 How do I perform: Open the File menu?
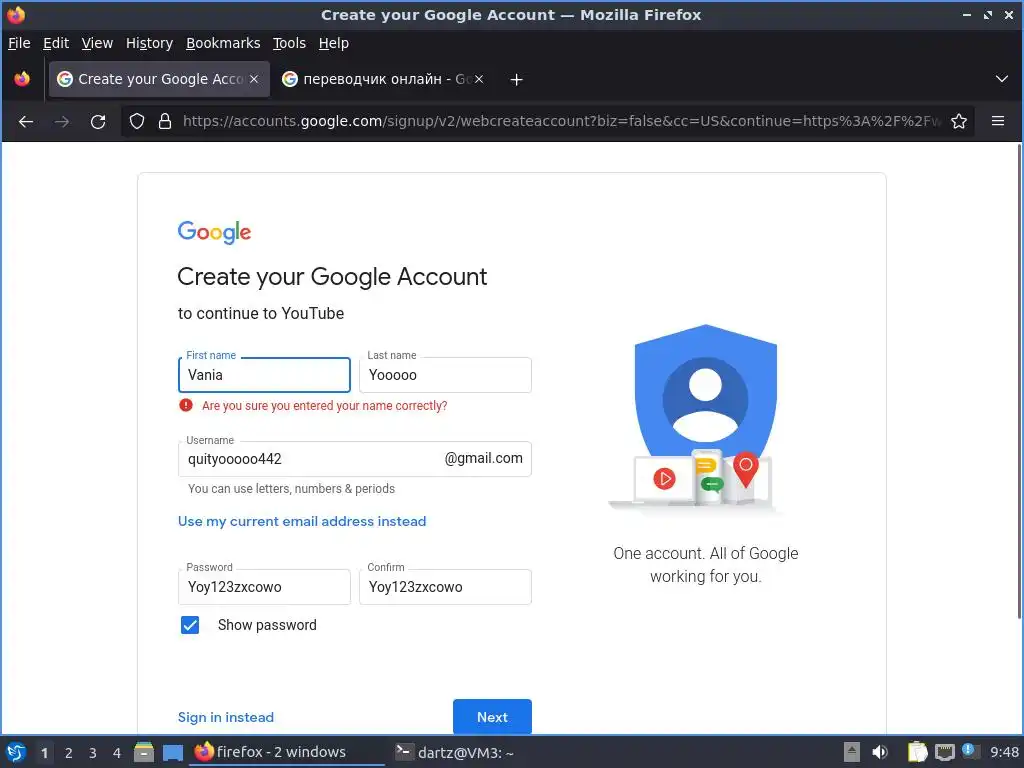[x=19, y=43]
